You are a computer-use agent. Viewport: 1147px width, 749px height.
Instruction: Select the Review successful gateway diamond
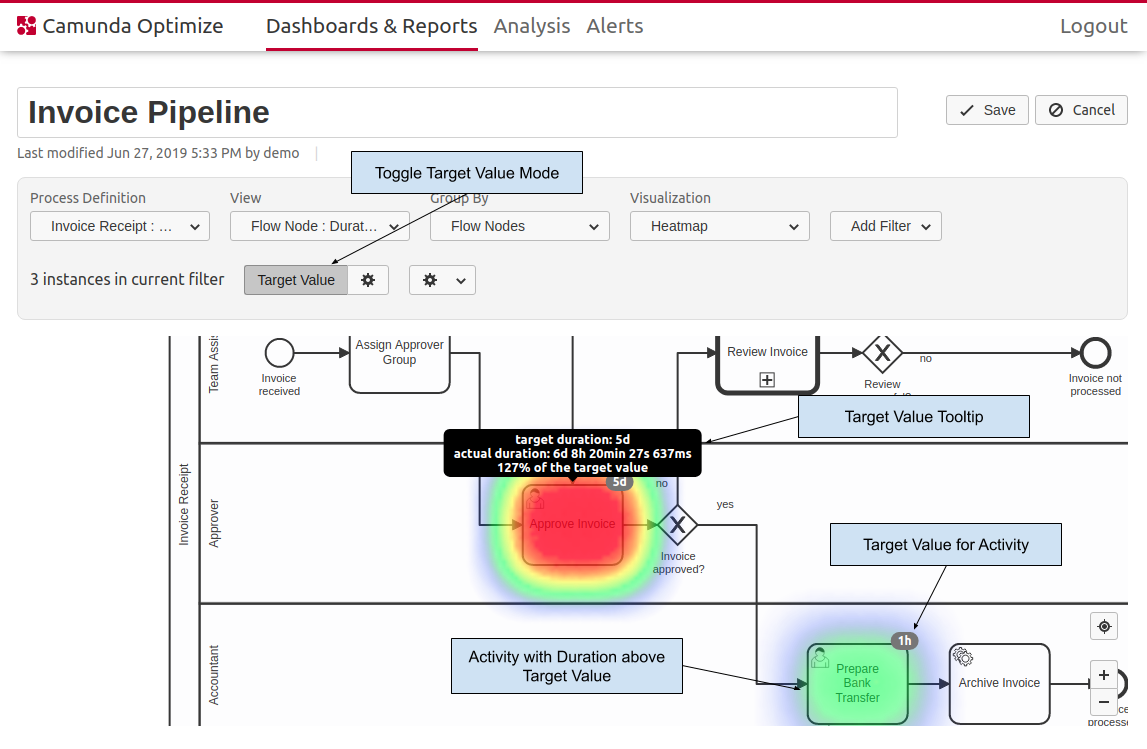pyautogui.click(x=882, y=353)
